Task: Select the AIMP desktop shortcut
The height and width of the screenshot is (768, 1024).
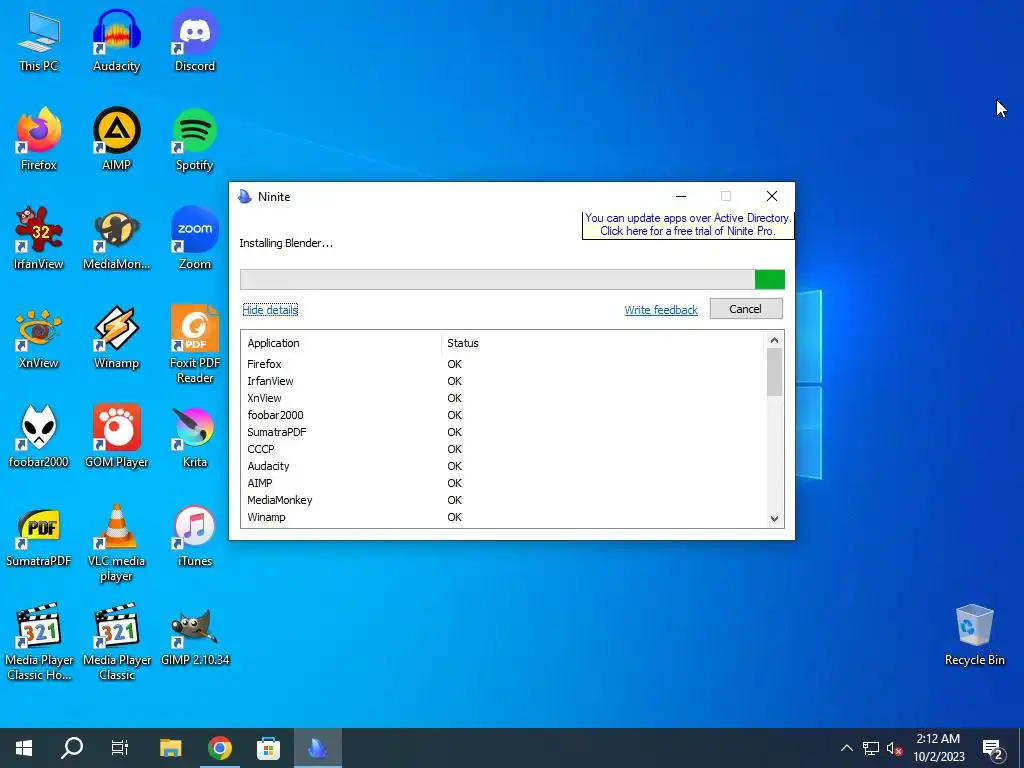Action: [116, 140]
